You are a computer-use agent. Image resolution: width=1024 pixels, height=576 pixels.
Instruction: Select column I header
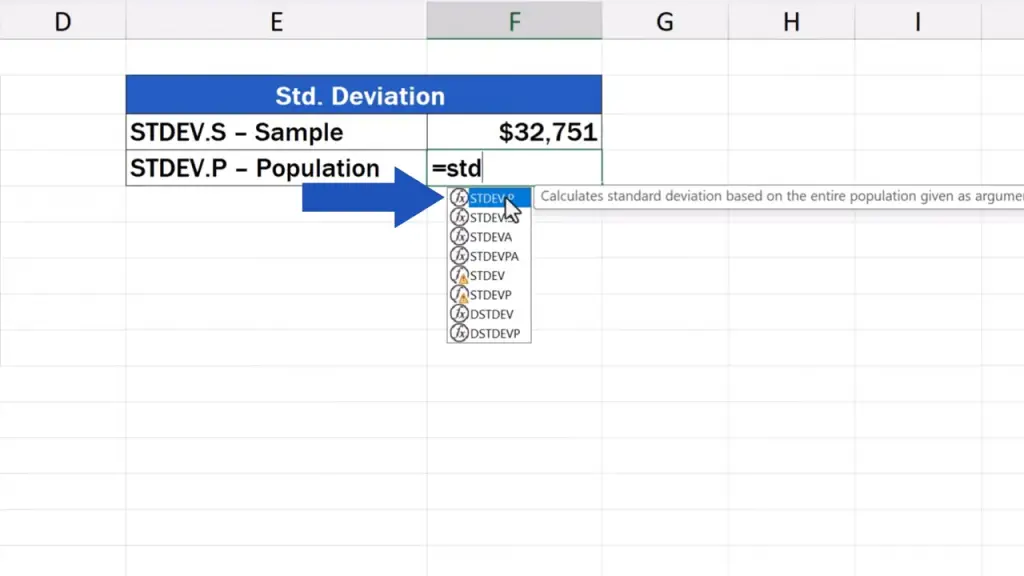[x=917, y=21]
